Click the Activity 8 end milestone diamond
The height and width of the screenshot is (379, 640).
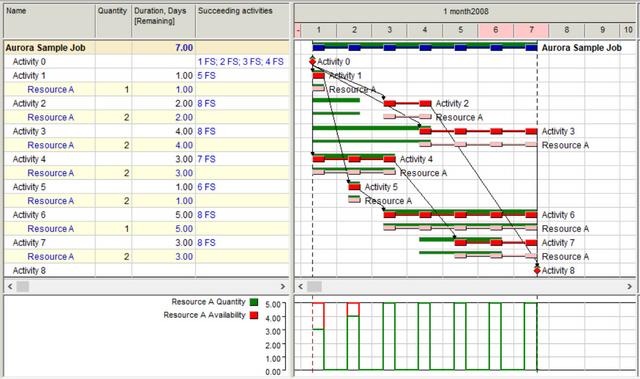(537, 270)
